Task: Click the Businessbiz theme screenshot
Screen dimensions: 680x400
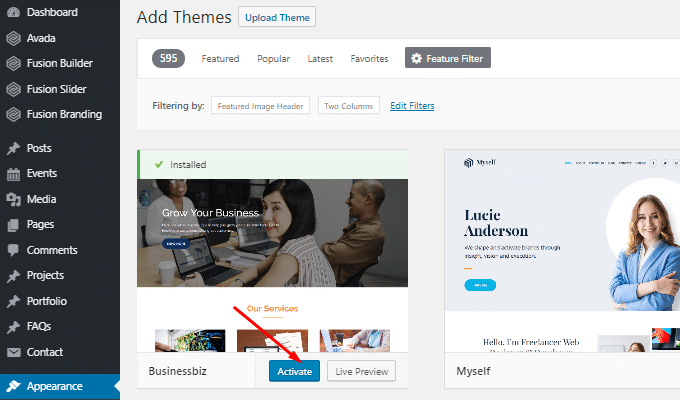Action: 272,266
